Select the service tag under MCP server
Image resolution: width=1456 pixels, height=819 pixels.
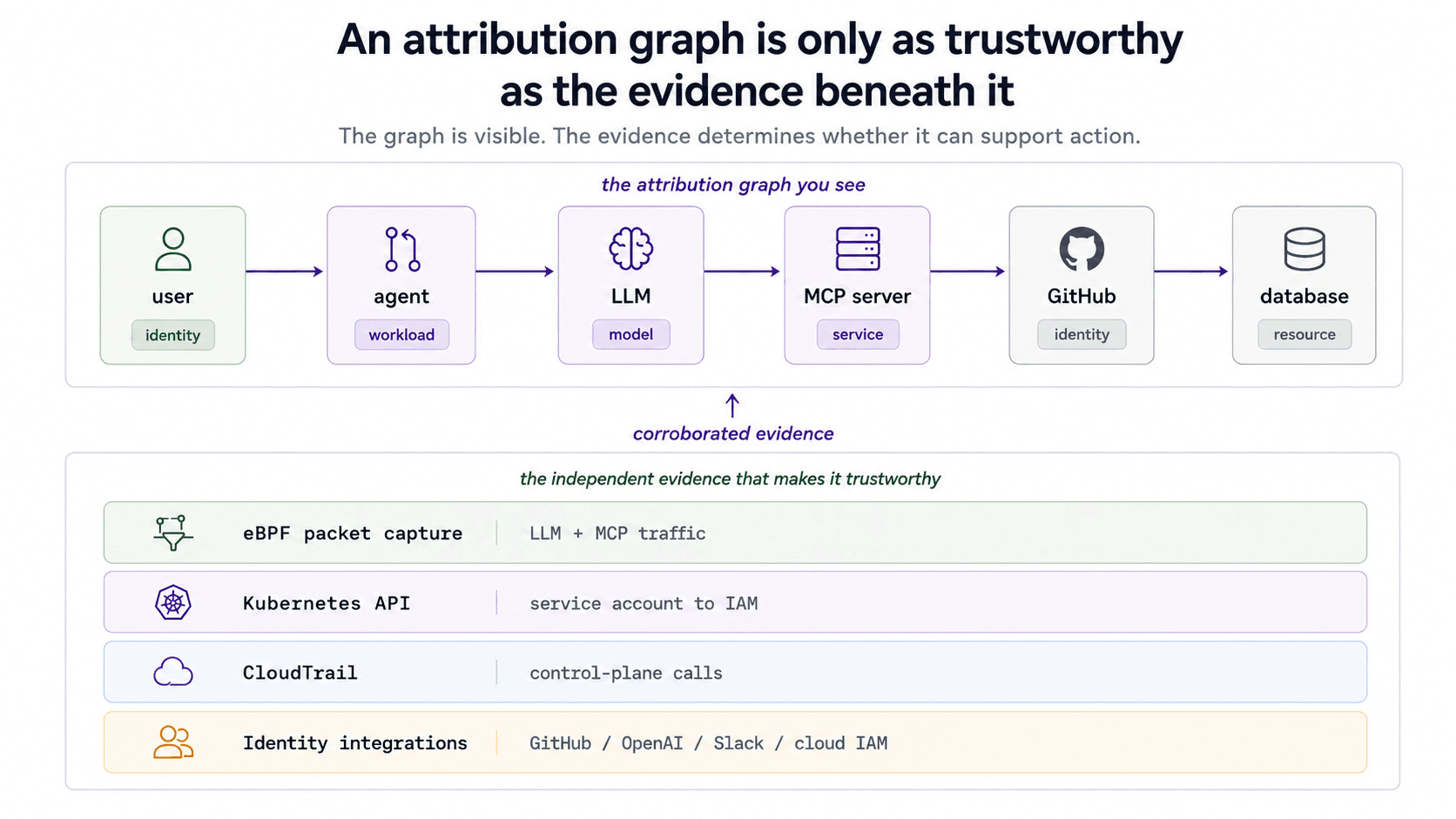click(x=858, y=334)
